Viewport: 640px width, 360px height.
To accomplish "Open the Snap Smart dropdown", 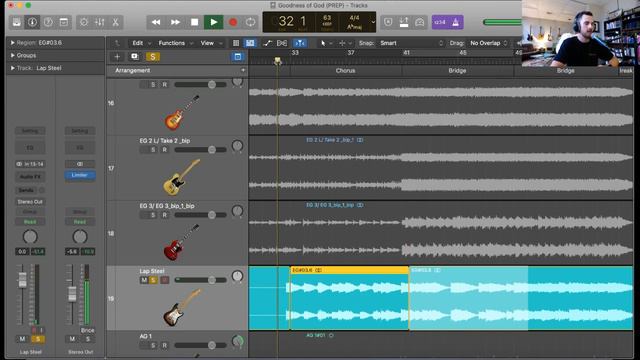I will coord(411,43).
